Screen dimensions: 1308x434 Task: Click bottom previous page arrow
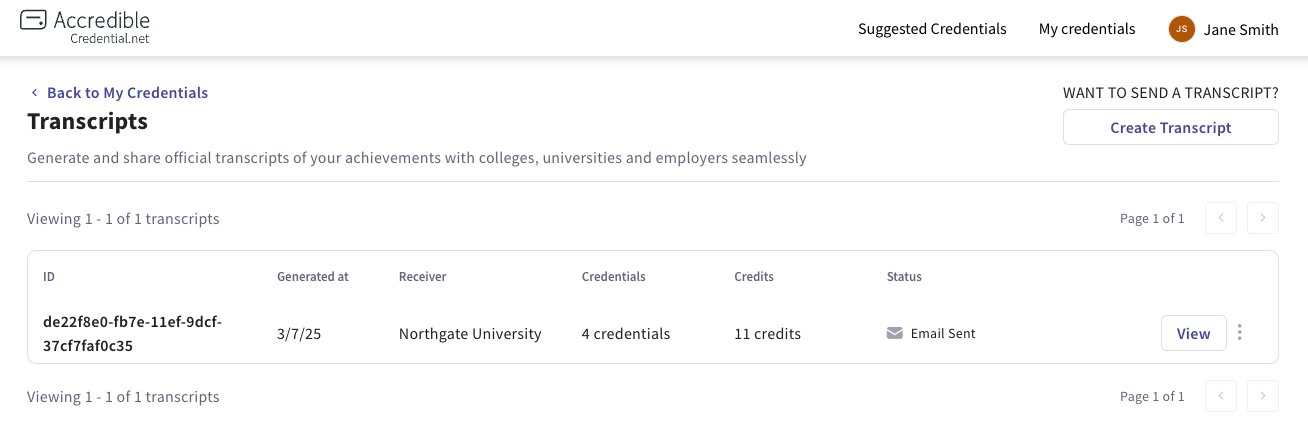(x=1221, y=396)
